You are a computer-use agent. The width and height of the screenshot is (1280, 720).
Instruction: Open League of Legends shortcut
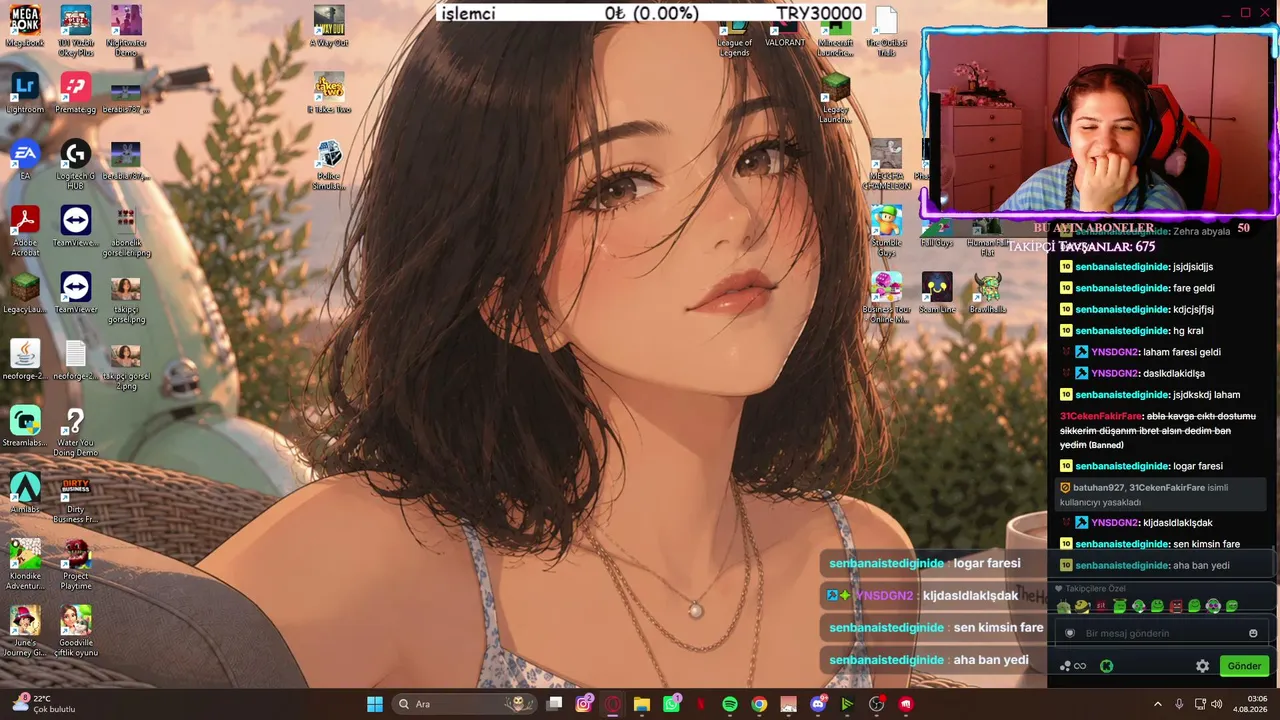tap(735, 38)
